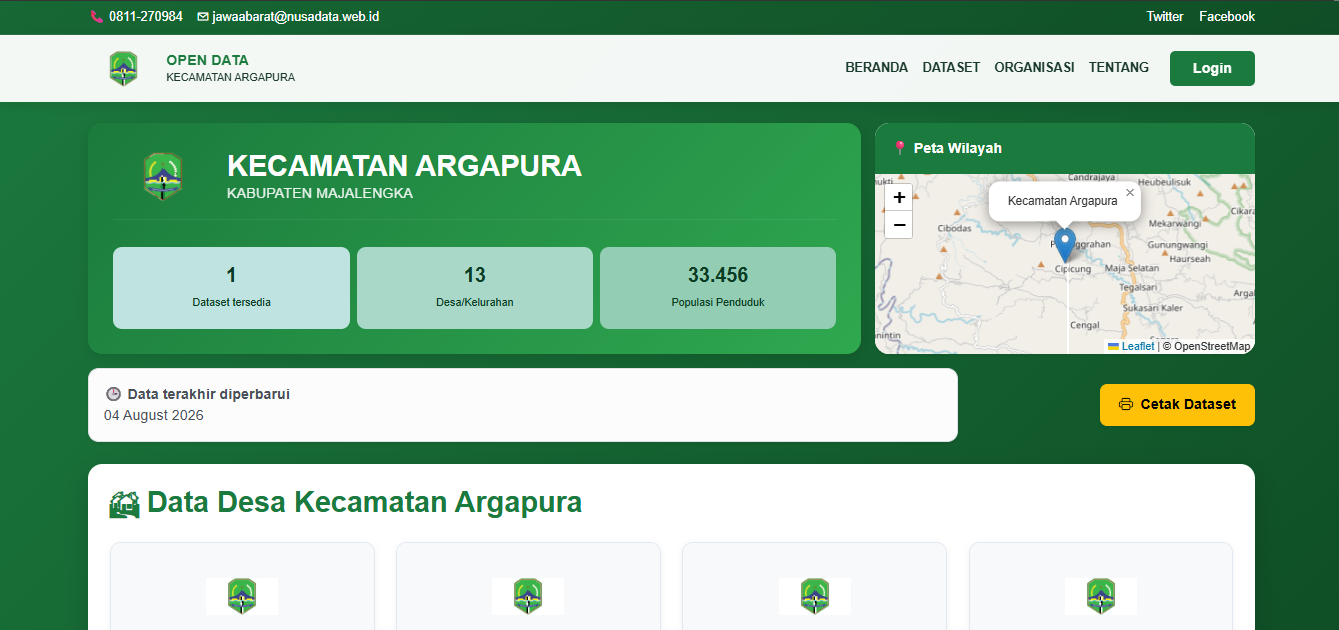Zoom in the map with plus button
The height and width of the screenshot is (630, 1339).
899,198
